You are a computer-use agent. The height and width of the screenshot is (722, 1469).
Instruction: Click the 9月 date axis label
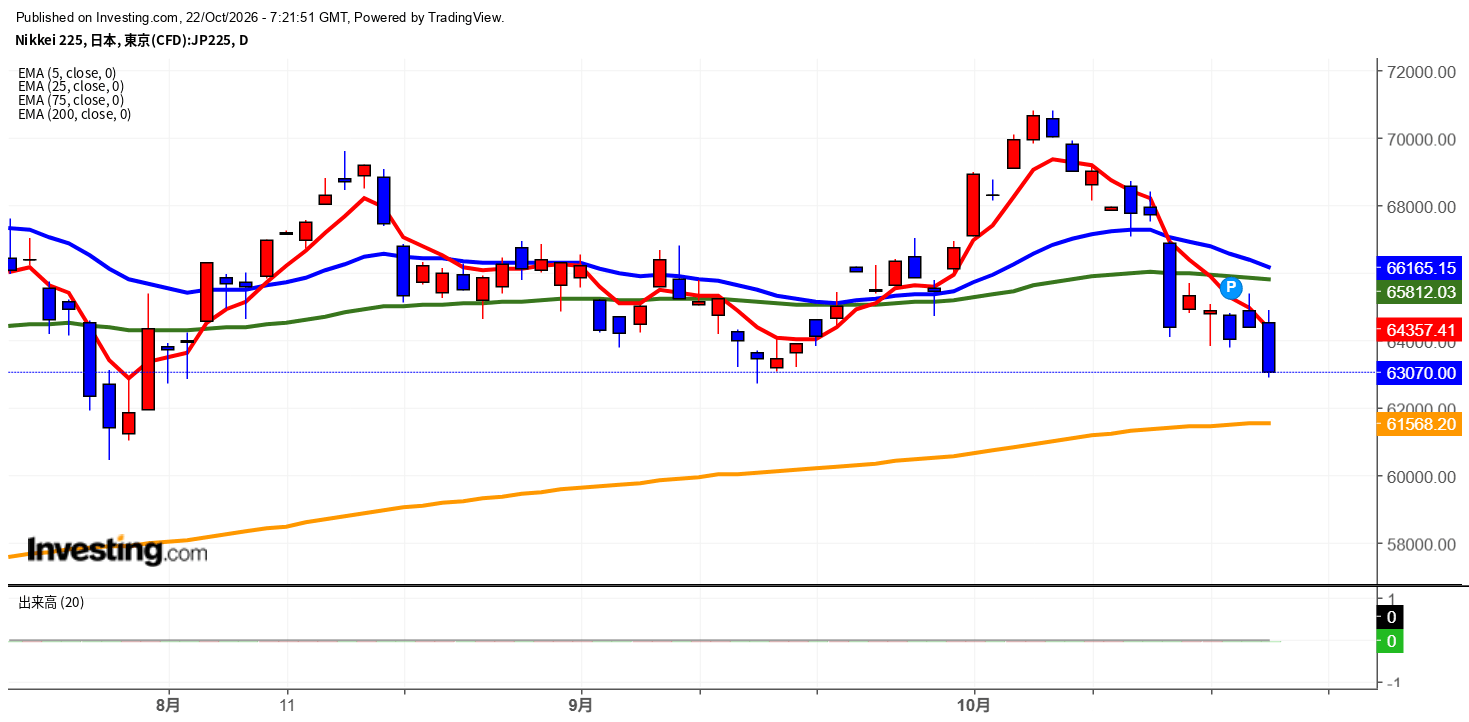(x=580, y=704)
